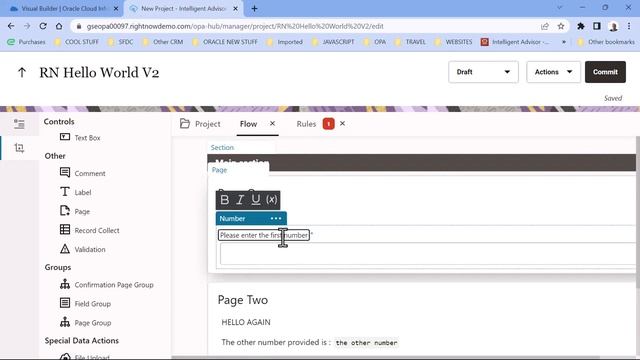Open the COOL STUFF bookmarks folder

click(x=77, y=42)
